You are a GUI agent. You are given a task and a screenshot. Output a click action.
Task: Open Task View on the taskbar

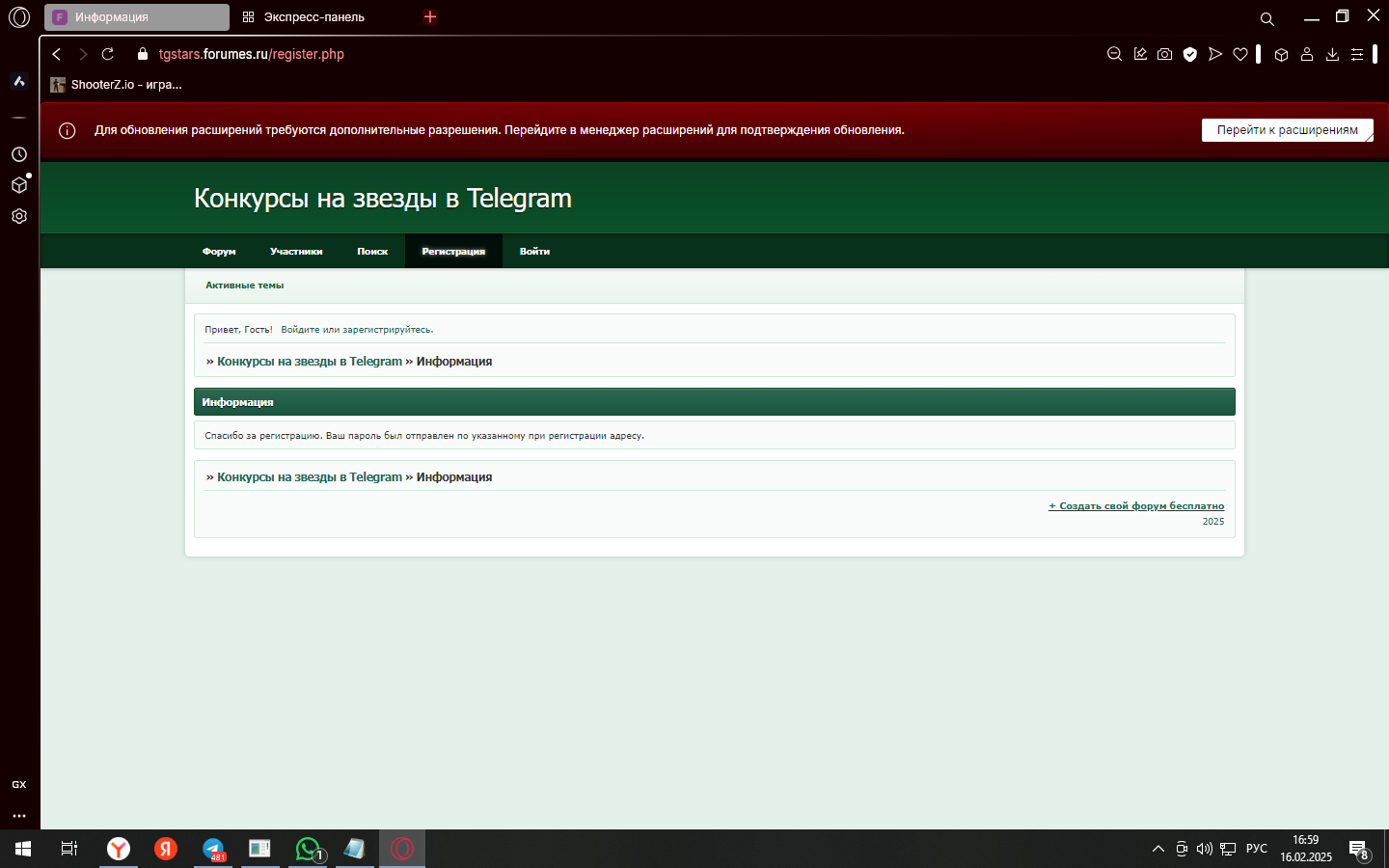69,849
